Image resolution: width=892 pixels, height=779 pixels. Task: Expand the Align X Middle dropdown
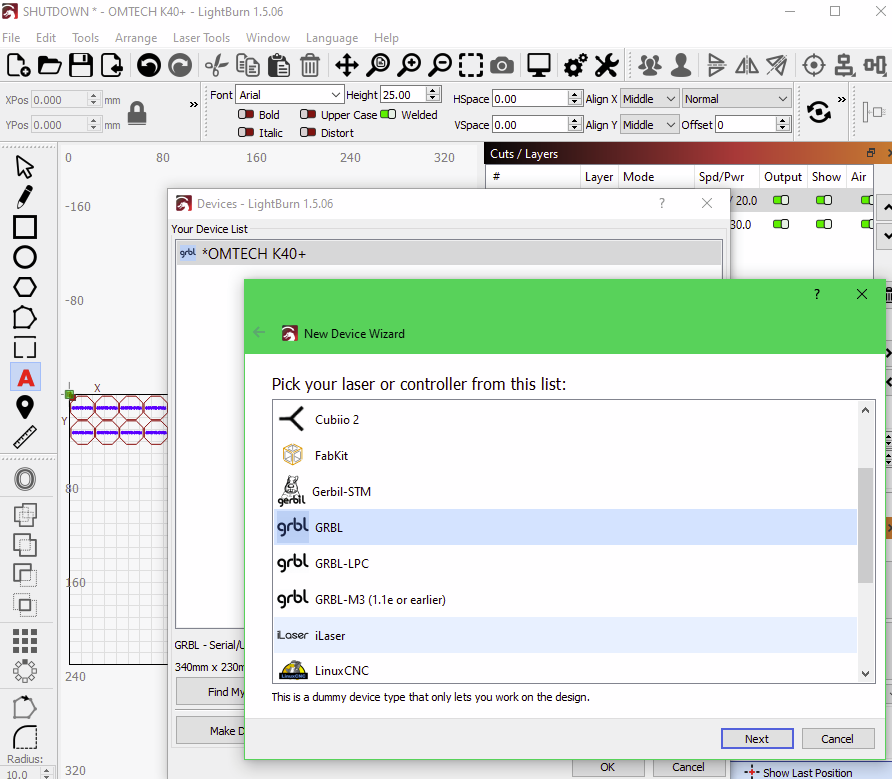click(649, 99)
